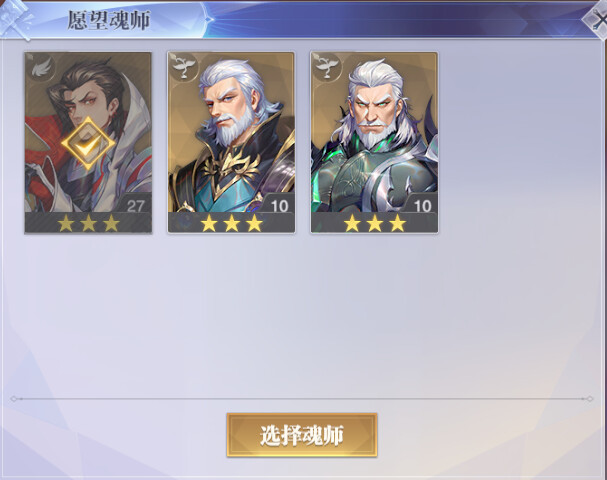Click the three-star row under the green-armored elder
Image resolution: width=607 pixels, height=480 pixels.
point(375,223)
